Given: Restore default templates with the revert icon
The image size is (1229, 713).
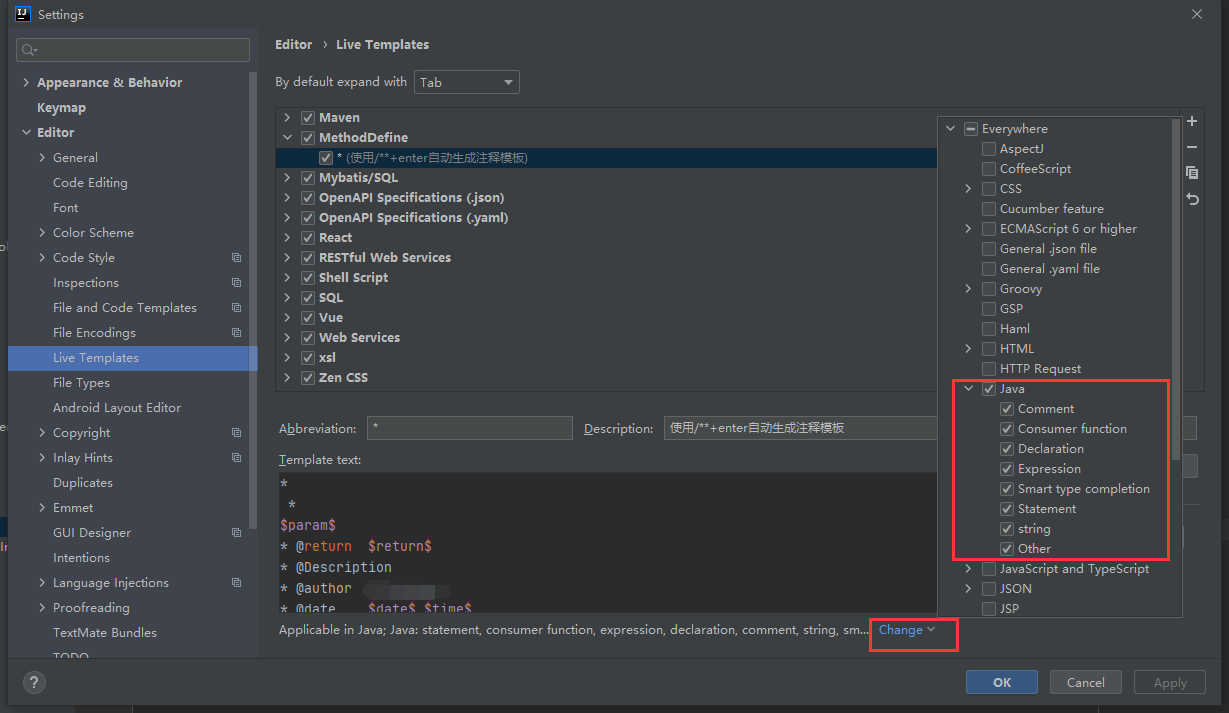Looking at the screenshot, I should pos(1192,198).
